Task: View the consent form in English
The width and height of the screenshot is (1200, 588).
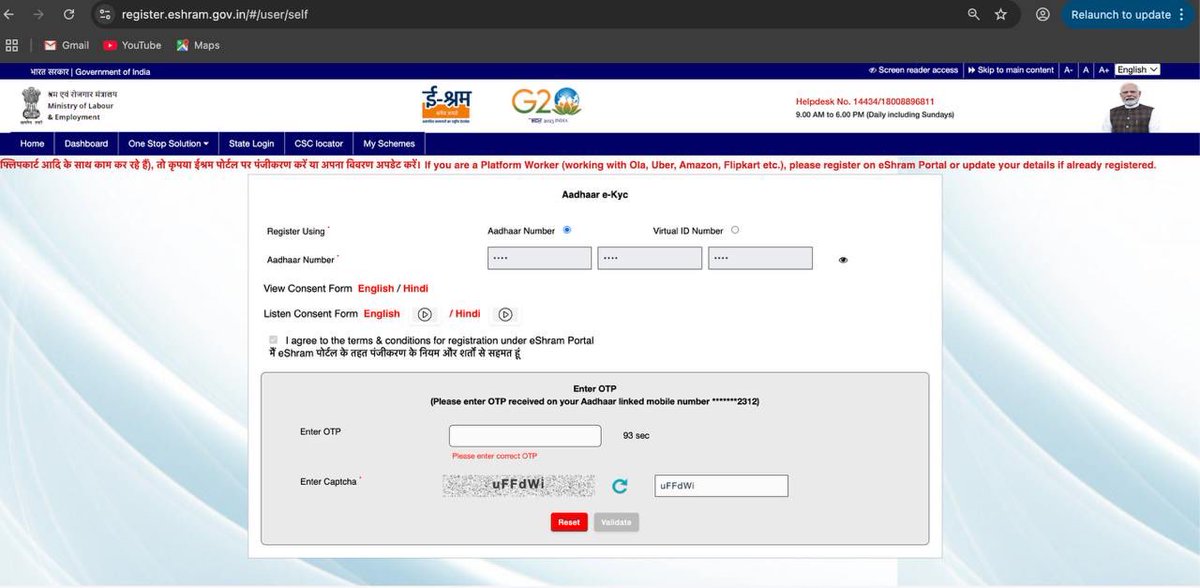Action: click(376, 289)
